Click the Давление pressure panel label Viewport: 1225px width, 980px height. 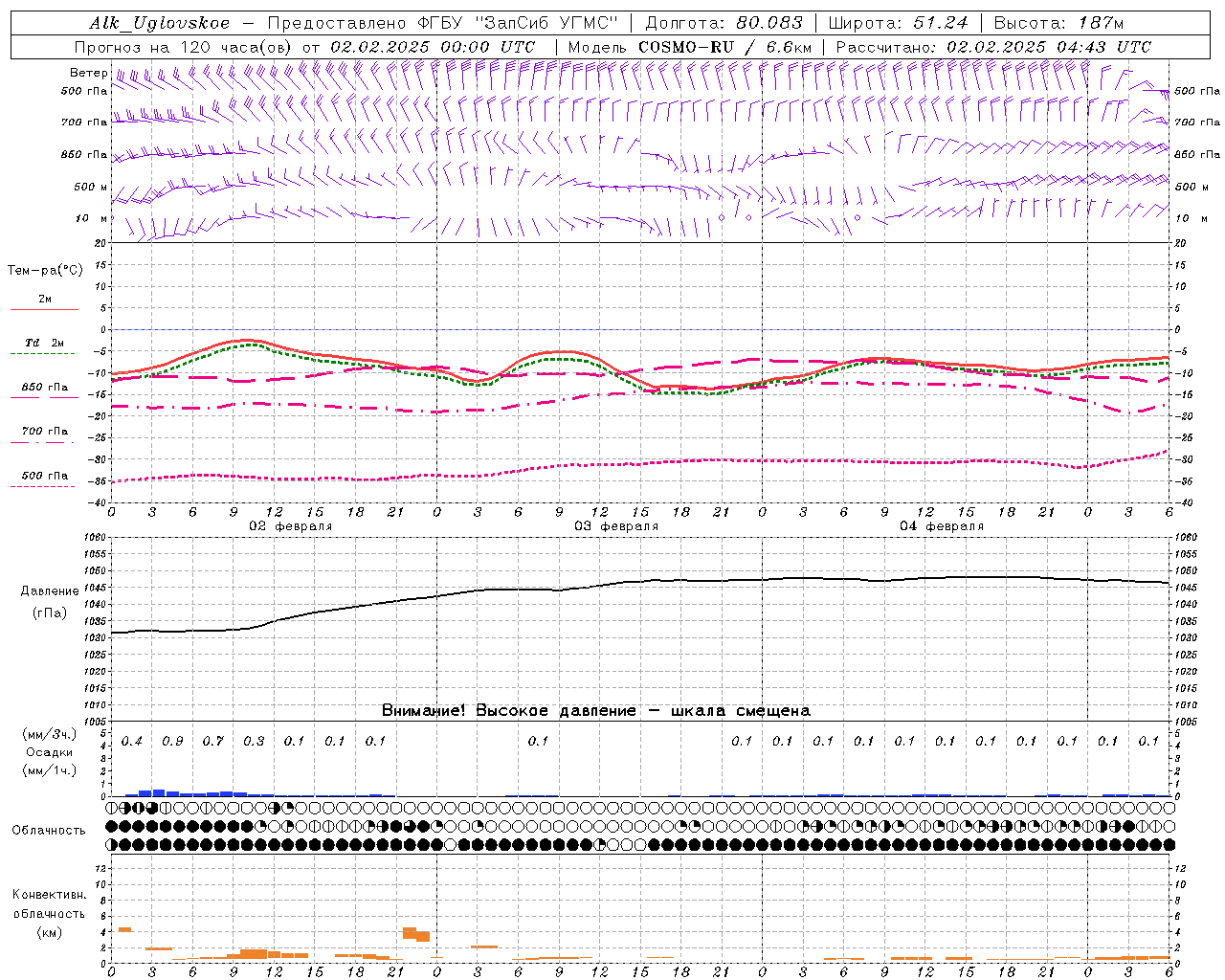pos(50,591)
